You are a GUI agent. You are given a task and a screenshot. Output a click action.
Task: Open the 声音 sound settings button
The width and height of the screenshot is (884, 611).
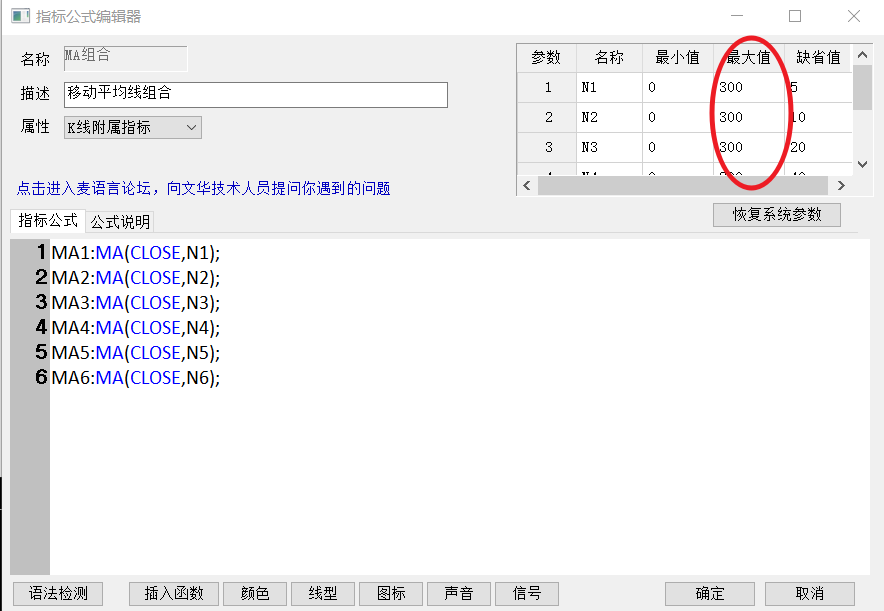(459, 594)
